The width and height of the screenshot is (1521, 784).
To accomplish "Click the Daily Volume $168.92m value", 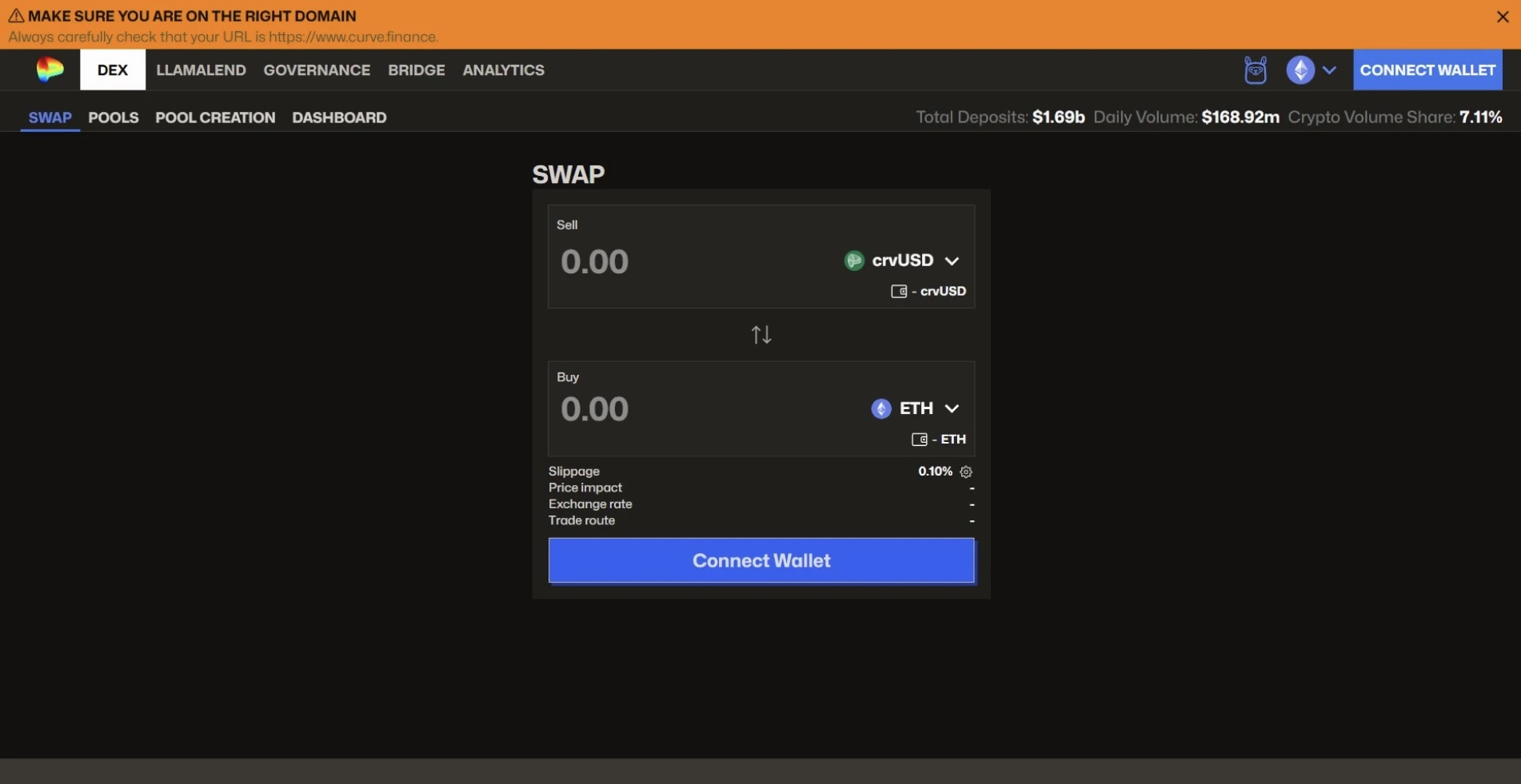I will pos(1240,117).
